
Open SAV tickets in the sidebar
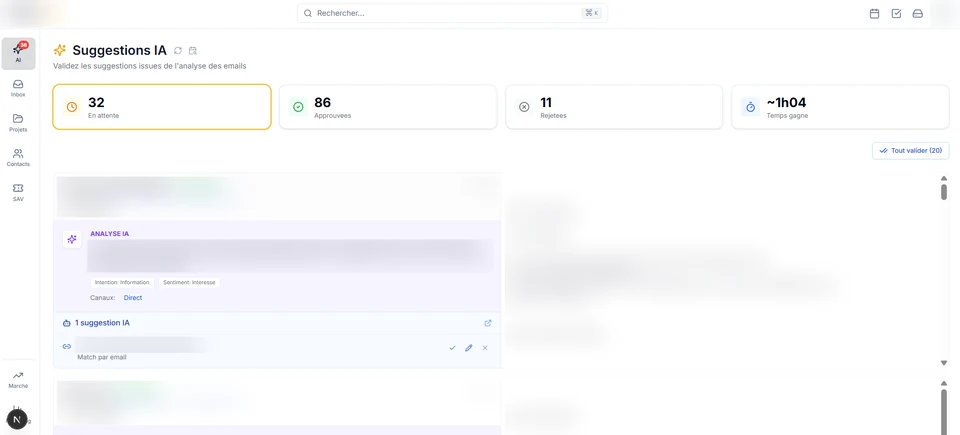tap(18, 192)
